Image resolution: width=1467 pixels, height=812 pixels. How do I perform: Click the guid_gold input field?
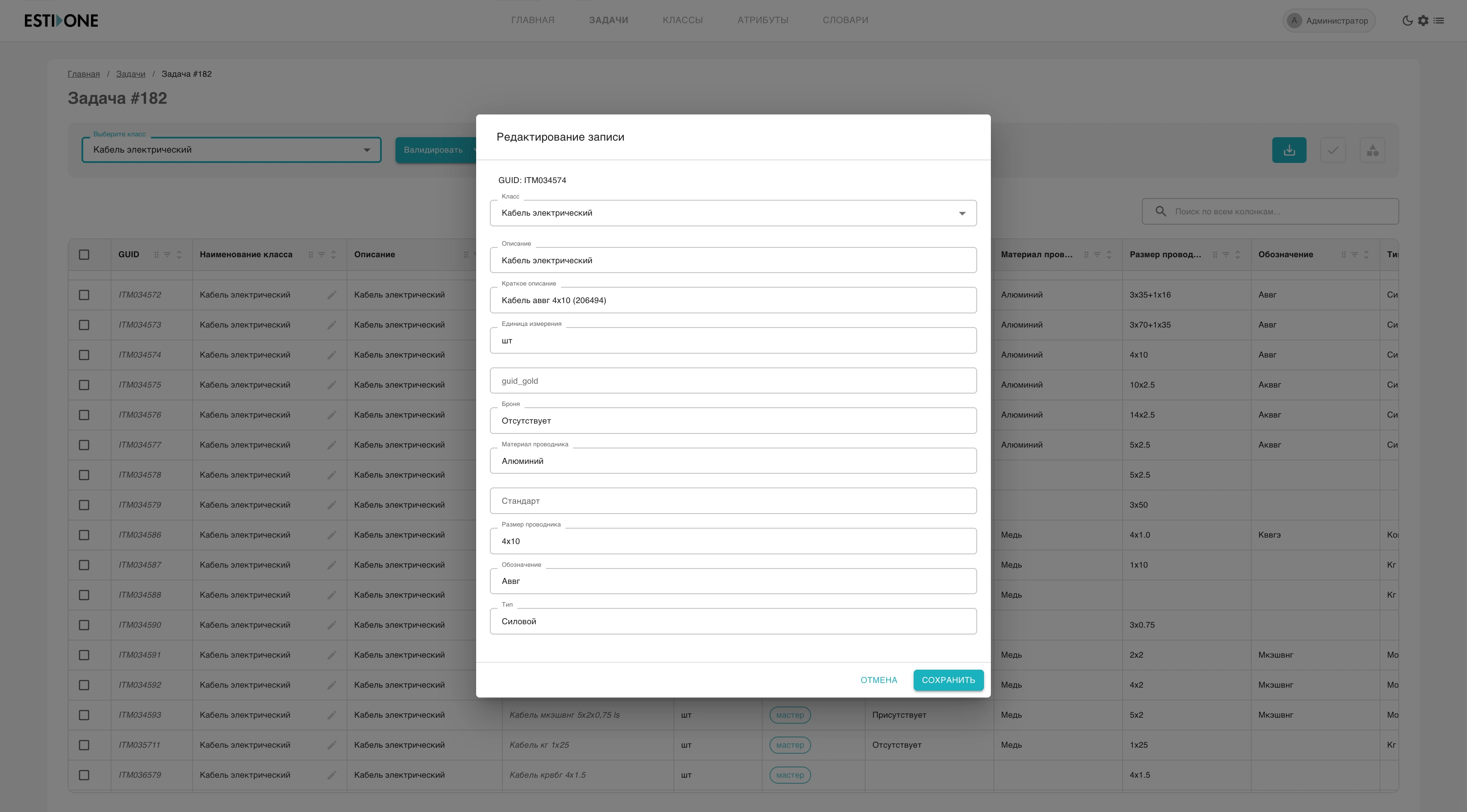click(x=732, y=381)
